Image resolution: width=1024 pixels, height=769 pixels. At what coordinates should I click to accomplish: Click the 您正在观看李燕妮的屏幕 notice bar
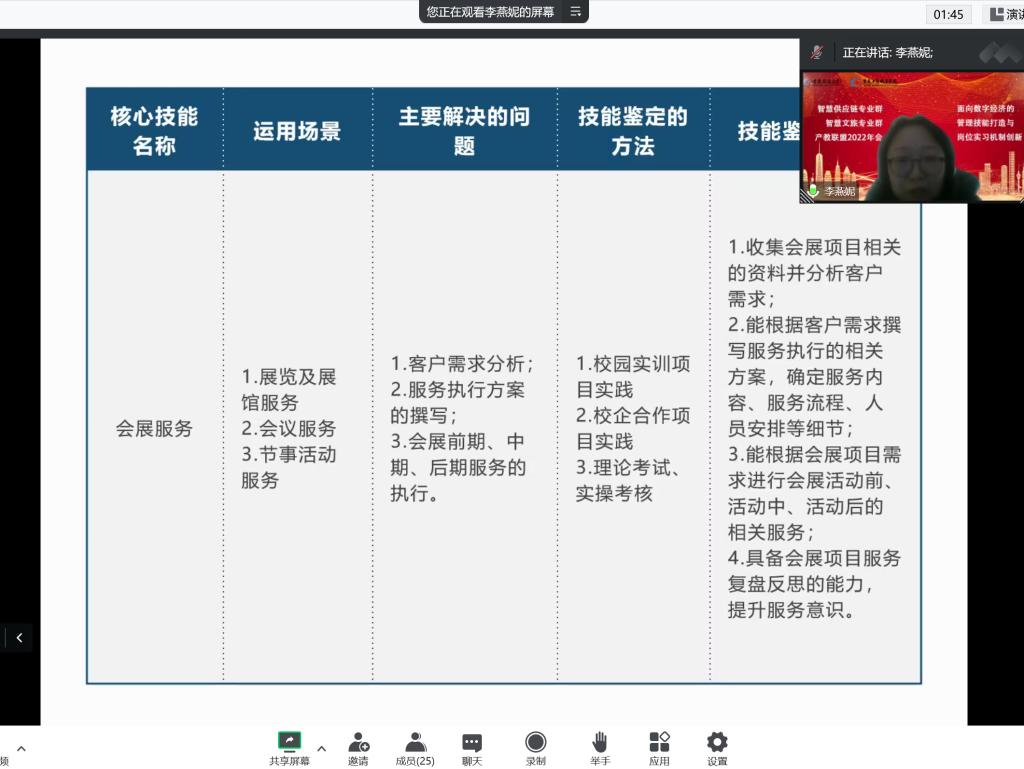490,12
